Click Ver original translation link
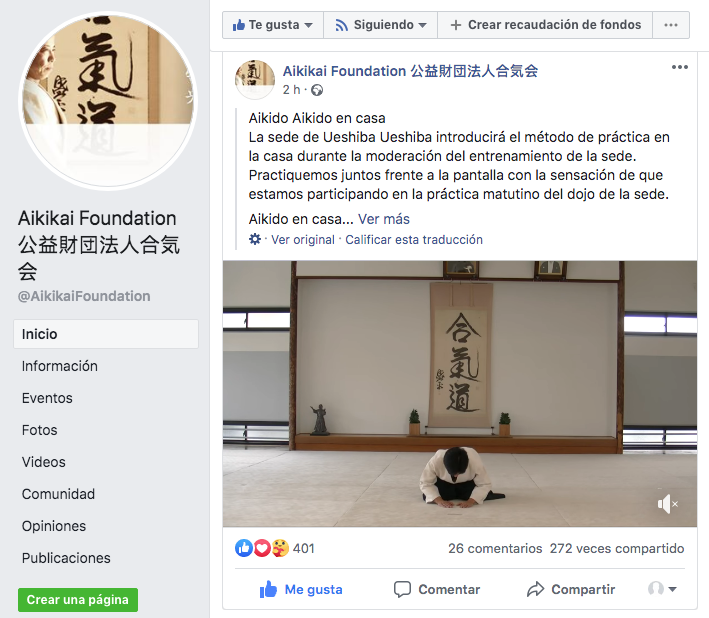 [303, 240]
